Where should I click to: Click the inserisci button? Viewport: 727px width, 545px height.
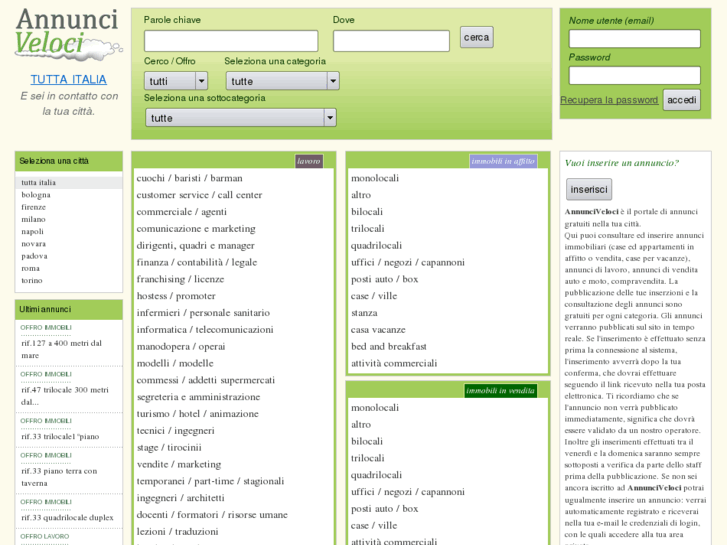click(x=589, y=189)
